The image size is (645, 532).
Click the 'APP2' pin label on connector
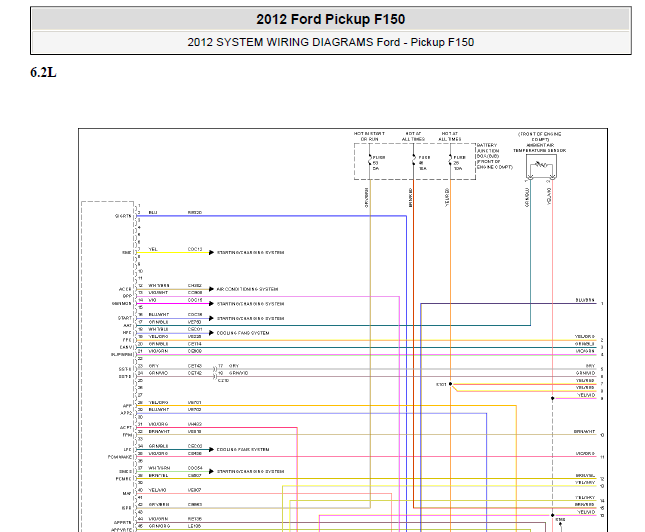[126, 413]
